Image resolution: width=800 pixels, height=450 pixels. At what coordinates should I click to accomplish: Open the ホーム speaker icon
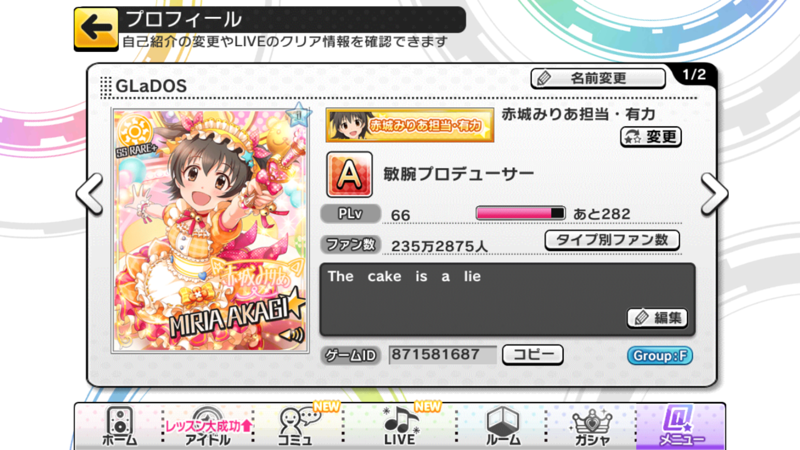120,427
